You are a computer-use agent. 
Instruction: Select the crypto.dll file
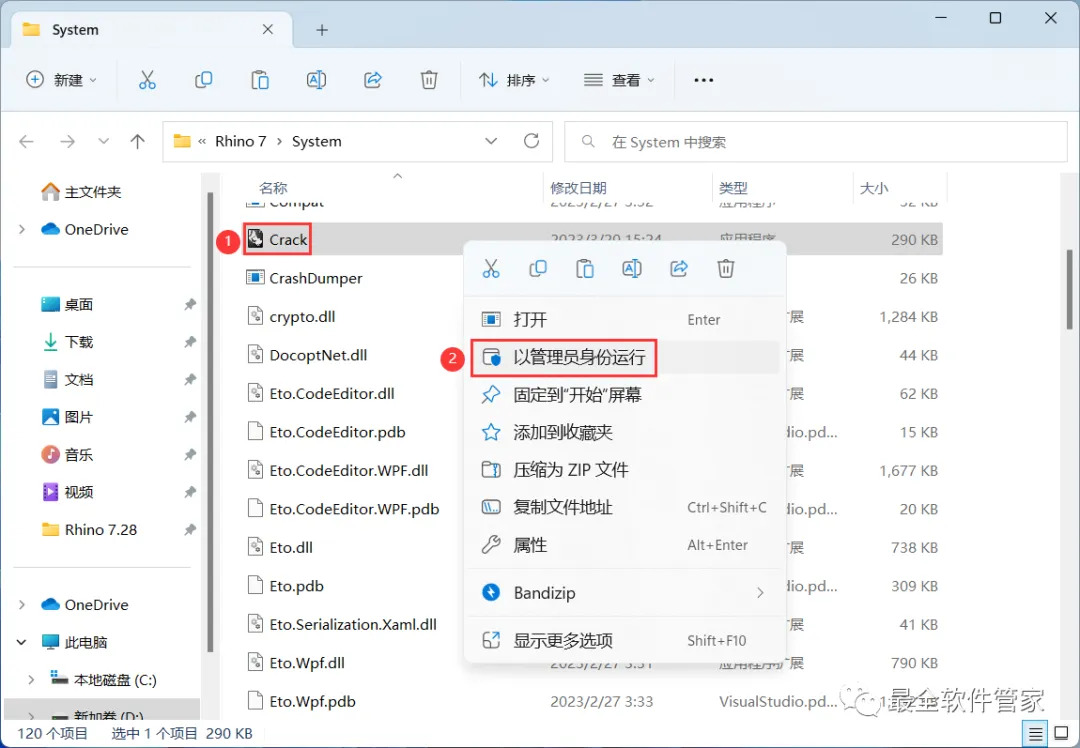(x=291, y=317)
